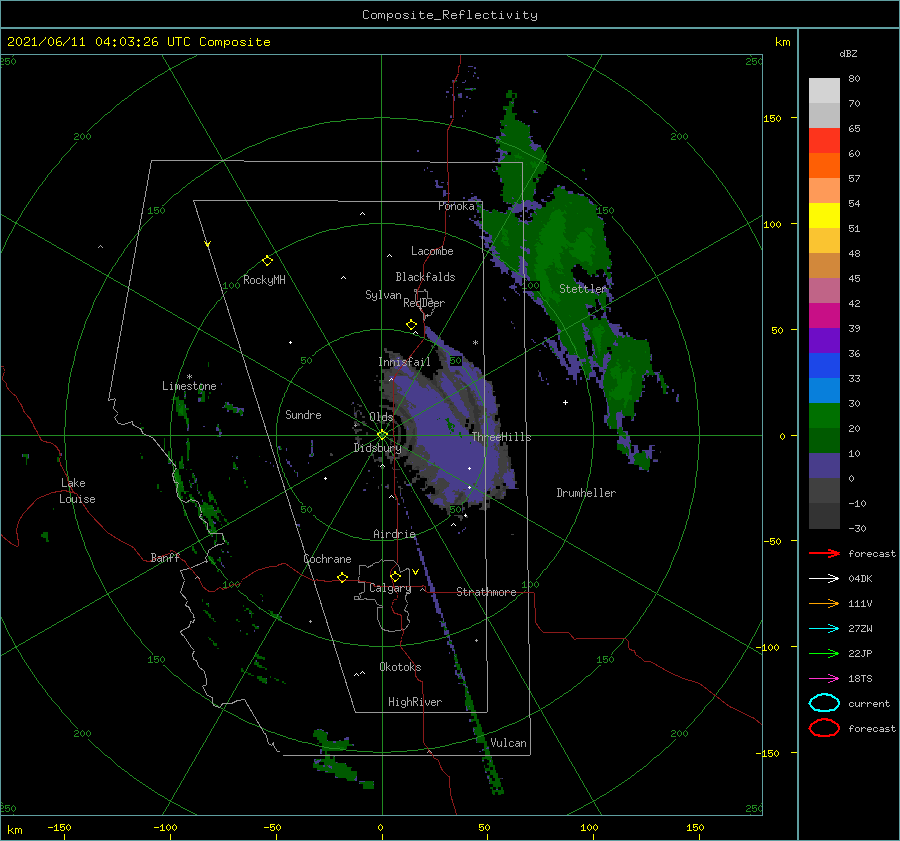
Task: Click the RockyMH label
Action: point(264,280)
